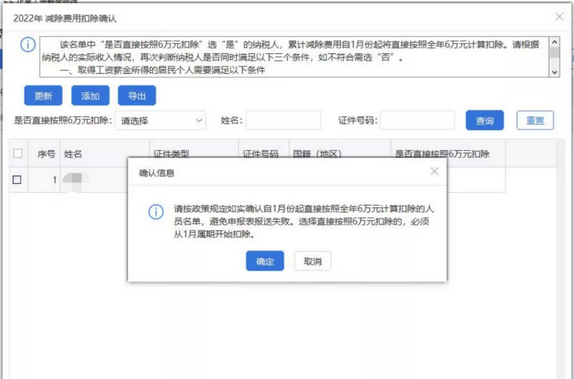
Task: Open the 是否直接按照6万元扣除 dropdown
Action: (160, 120)
